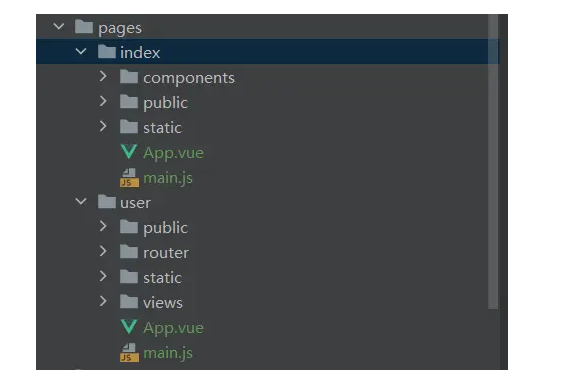
Task: Click the components folder icon
Action: pyautogui.click(x=129, y=77)
